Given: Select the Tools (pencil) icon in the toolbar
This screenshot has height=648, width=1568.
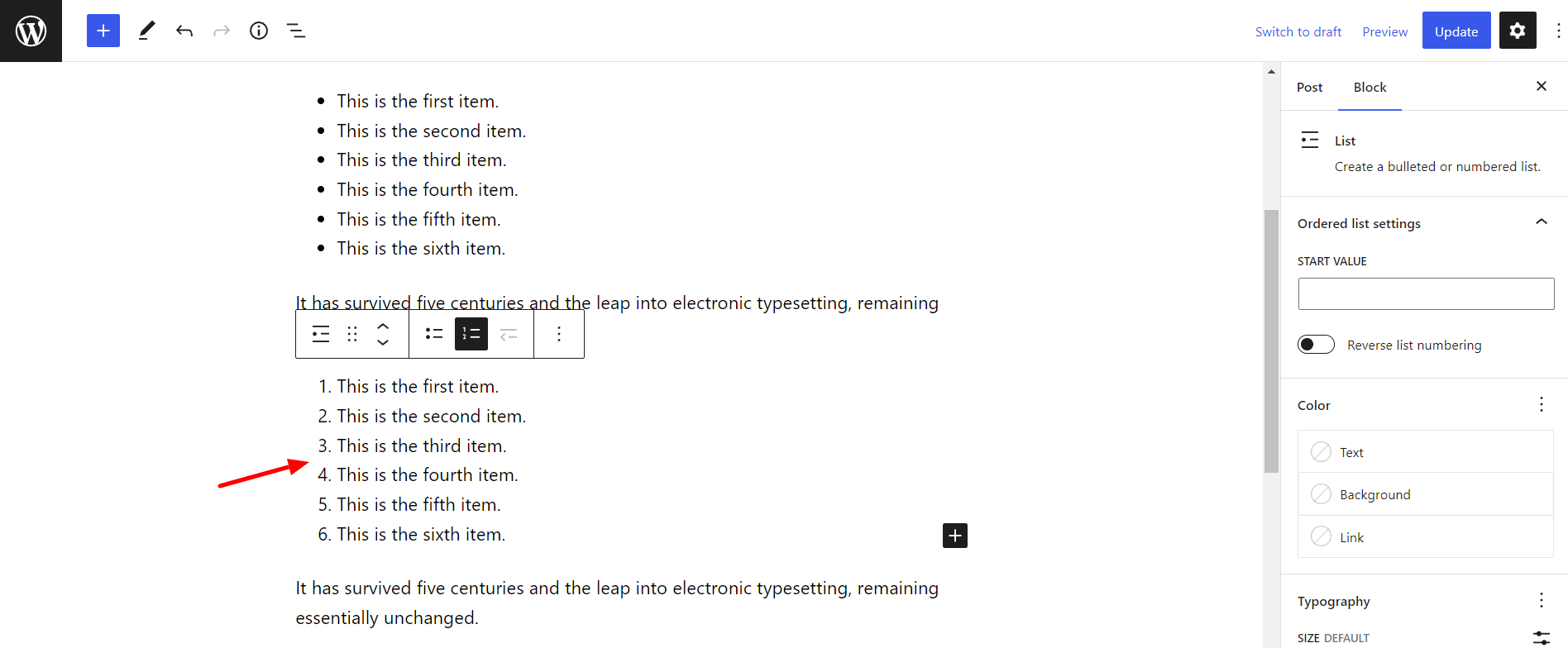Looking at the screenshot, I should 146,31.
